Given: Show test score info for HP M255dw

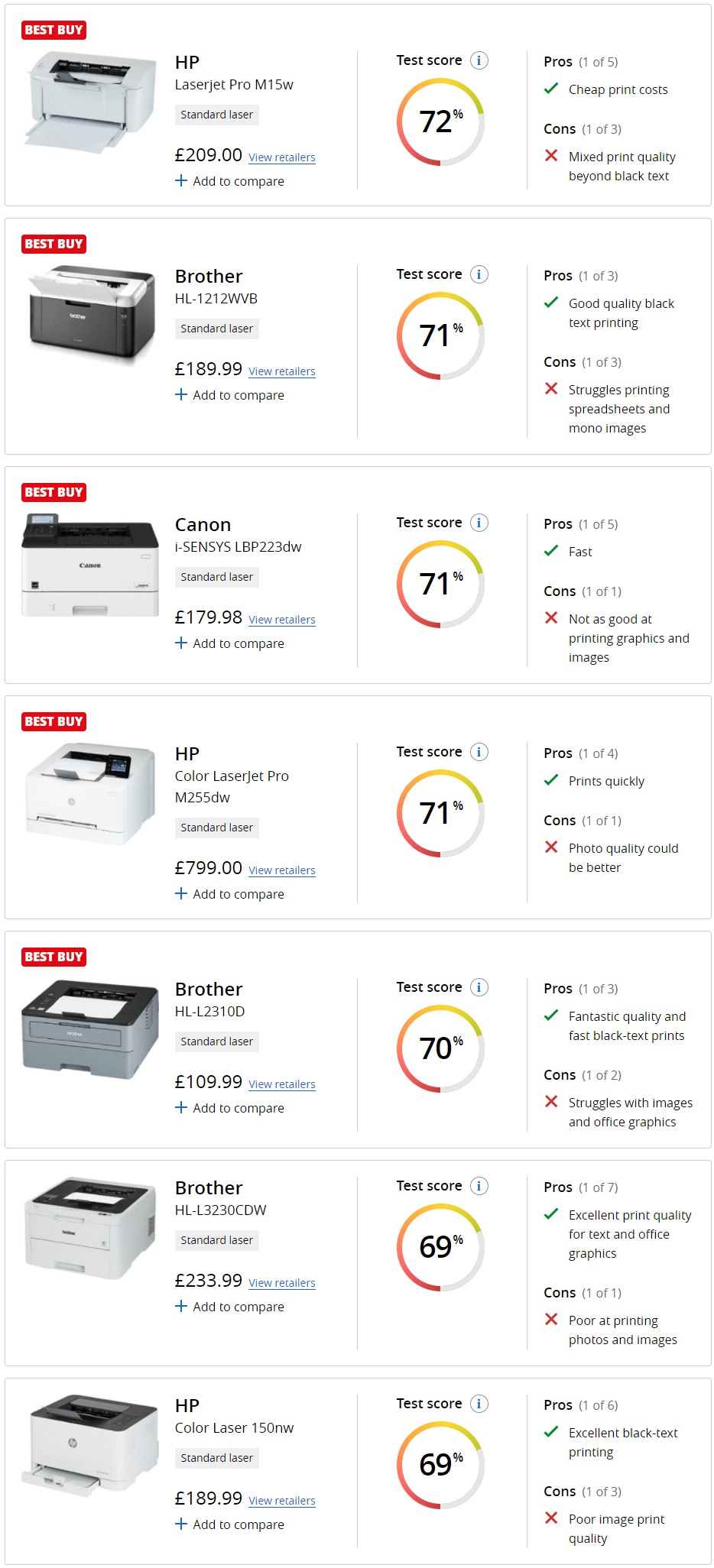Looking at the screenshot, I should (x=479, y=752).
